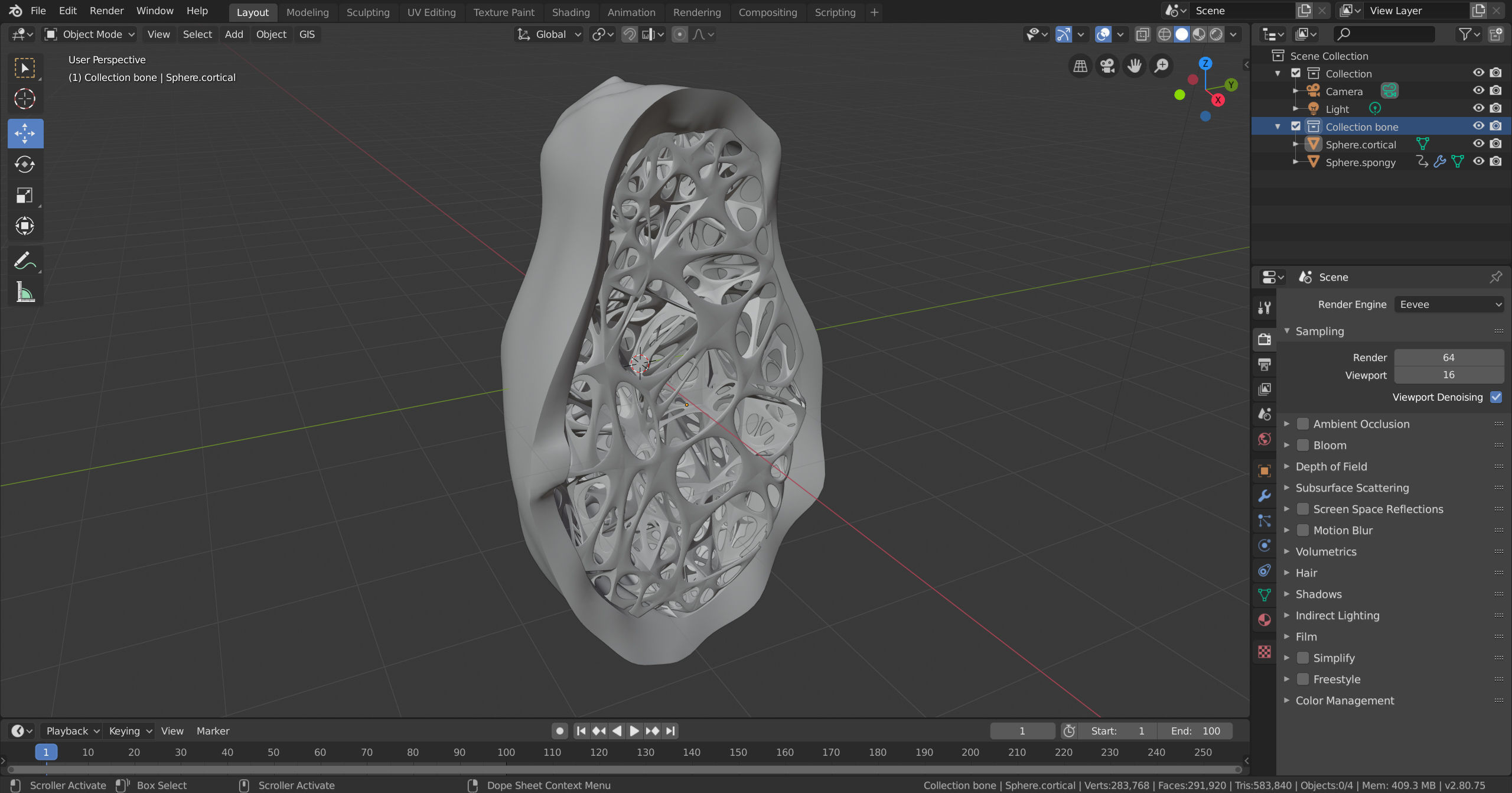Switch to wireframe viewport shading
This screenshot has height=793, width=1512.
coord(1164,34)
